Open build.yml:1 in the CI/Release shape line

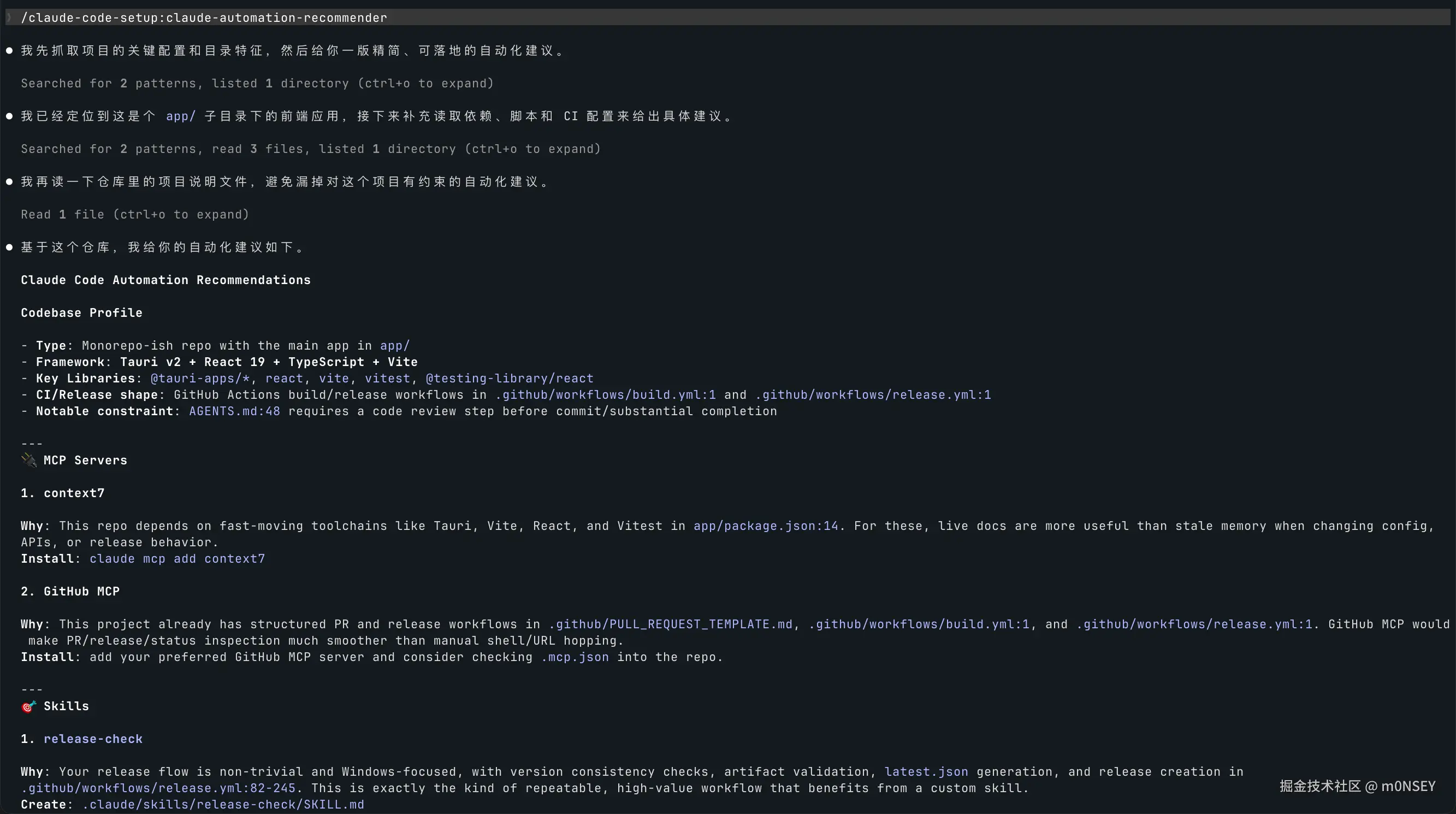pos(605,395)
